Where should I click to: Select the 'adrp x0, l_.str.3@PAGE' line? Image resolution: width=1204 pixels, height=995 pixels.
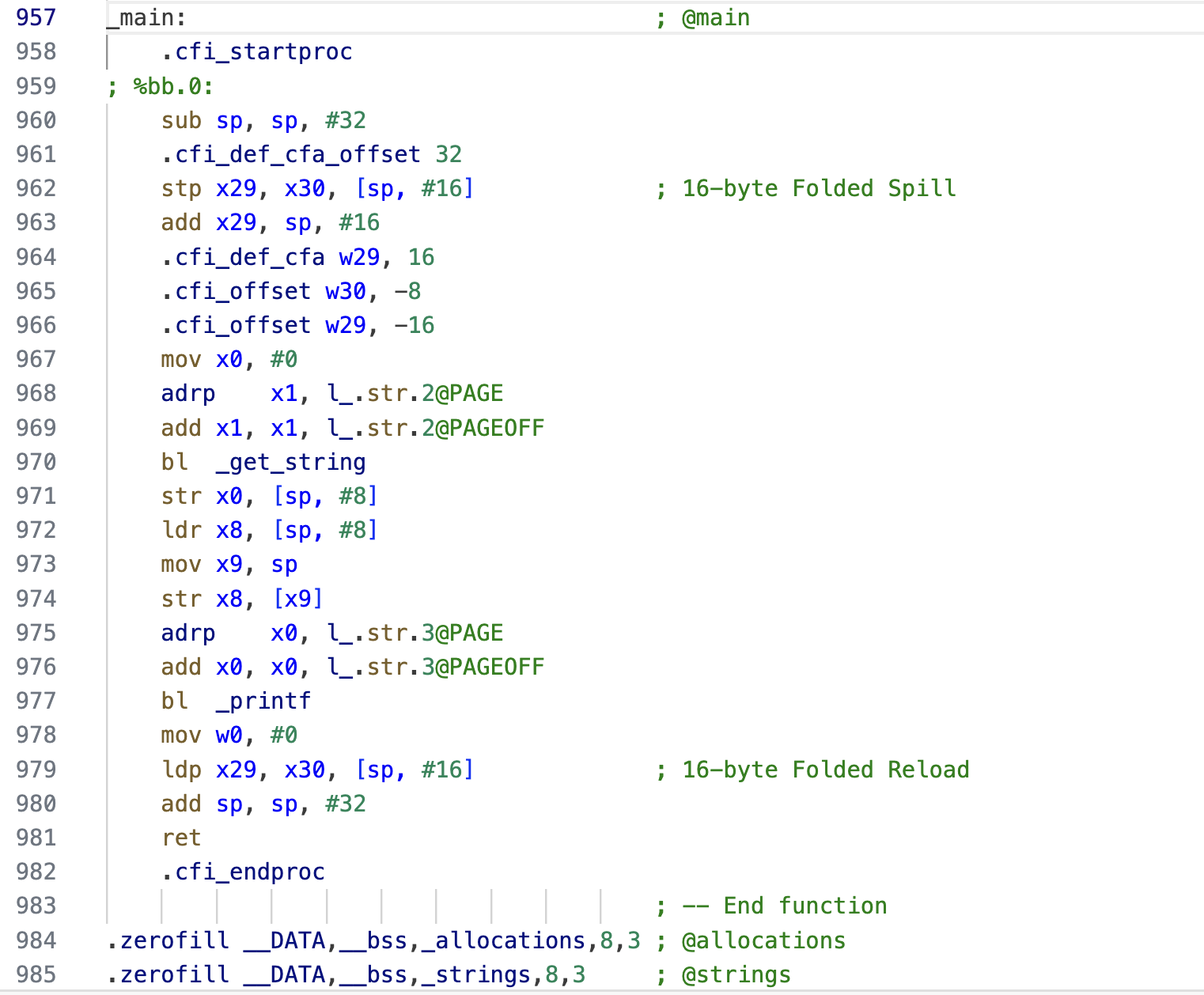tap(332, 633)
